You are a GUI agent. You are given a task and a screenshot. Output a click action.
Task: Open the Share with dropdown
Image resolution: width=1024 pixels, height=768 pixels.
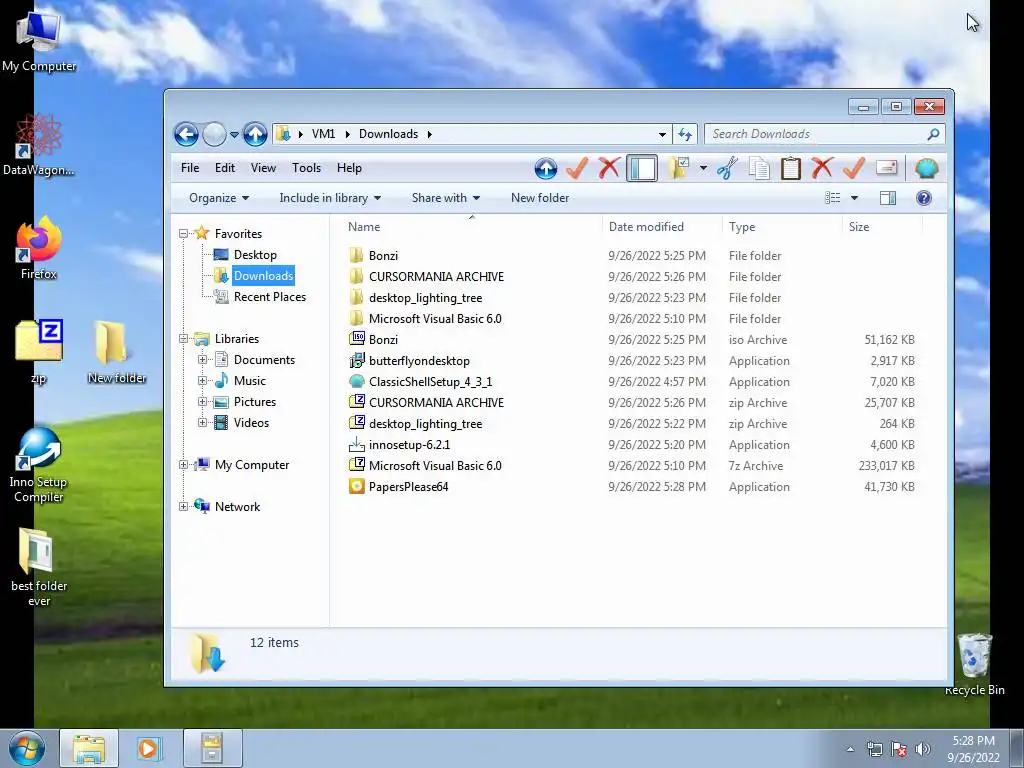445,198
